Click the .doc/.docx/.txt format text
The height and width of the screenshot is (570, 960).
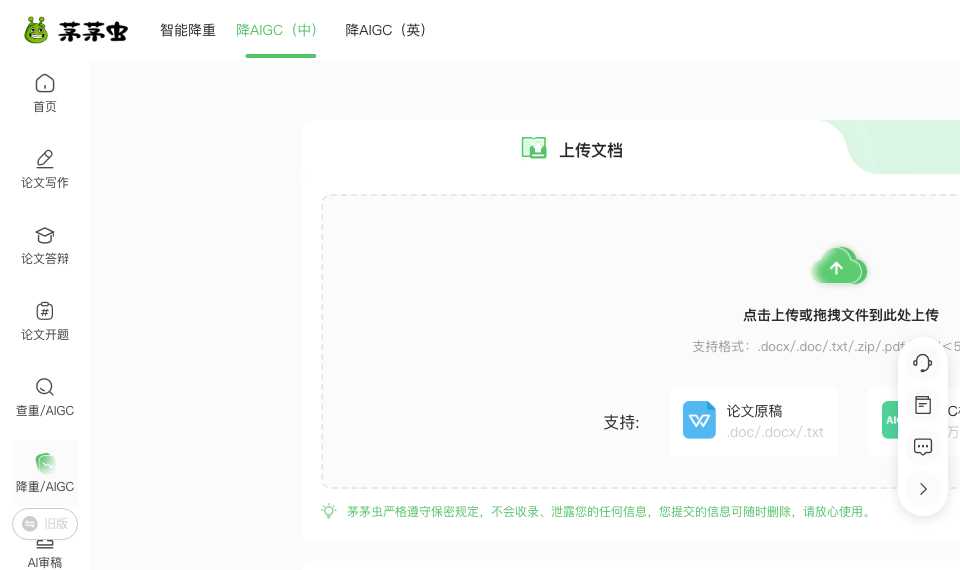[775, 432]
